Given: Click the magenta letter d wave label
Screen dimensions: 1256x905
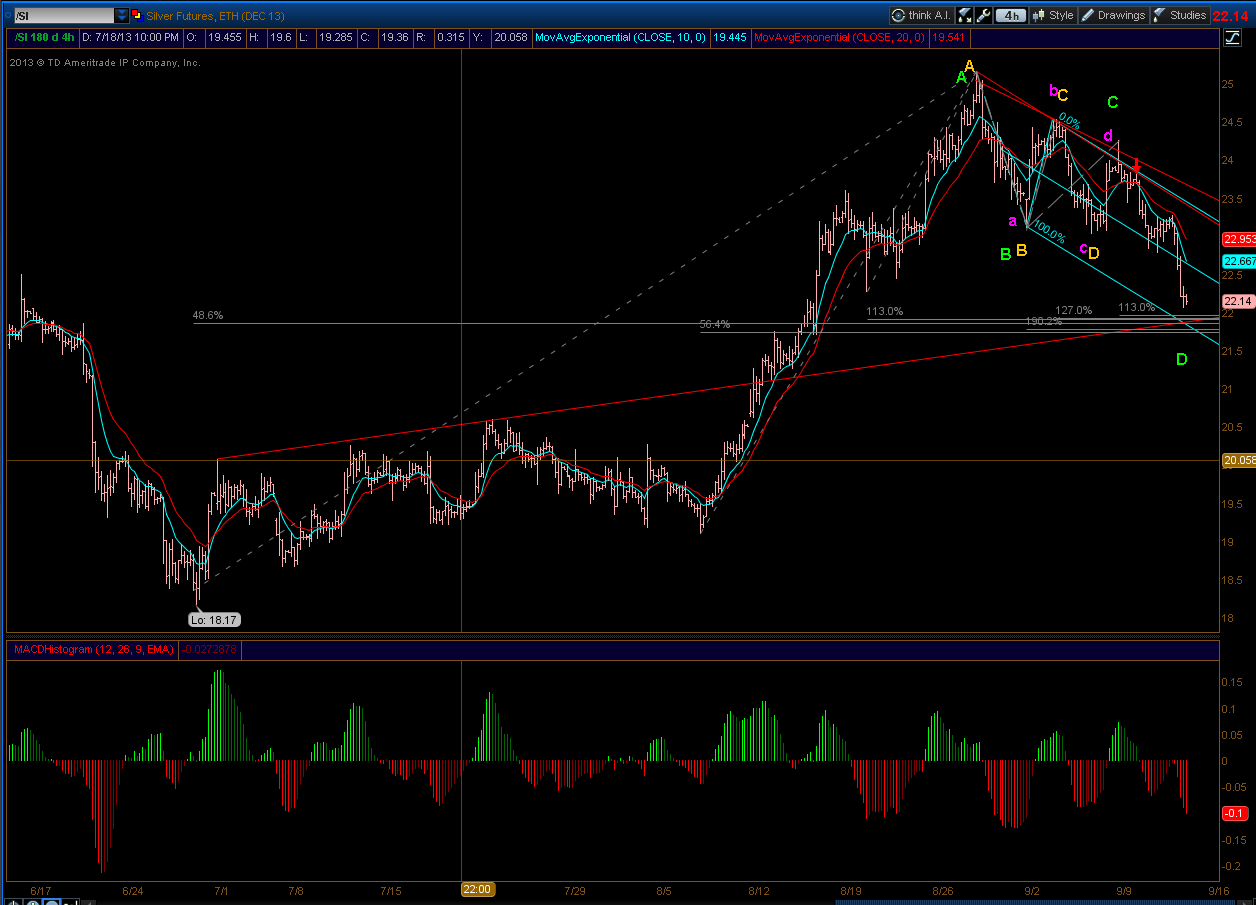Looking at the screenshot, I should (1107, 135).
